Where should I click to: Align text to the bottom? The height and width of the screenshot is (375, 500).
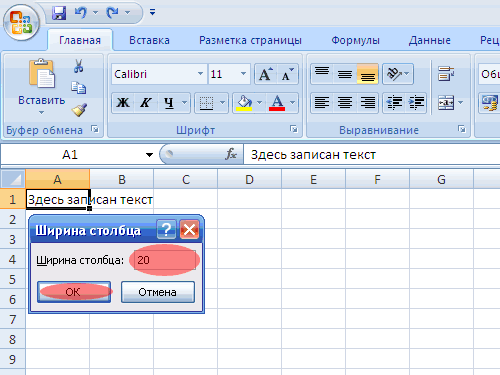click(x=367, y=74)
